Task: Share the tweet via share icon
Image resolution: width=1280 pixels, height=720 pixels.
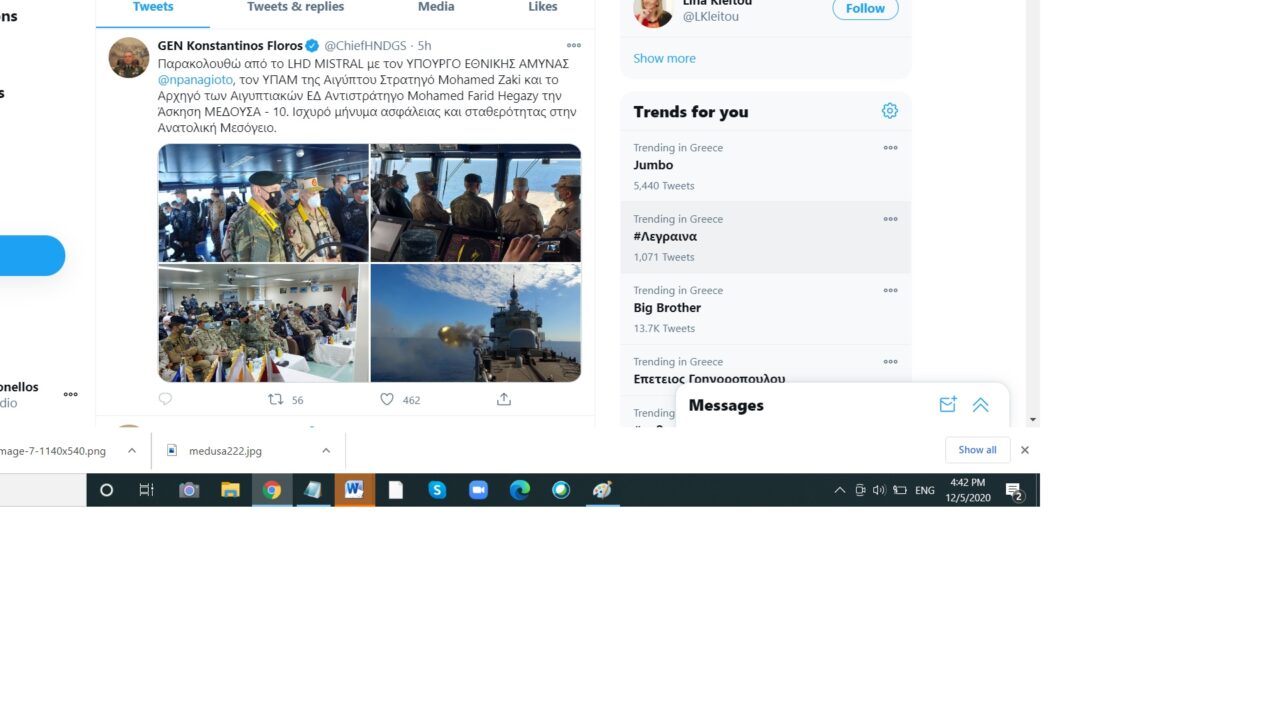Action: point(504,399)
